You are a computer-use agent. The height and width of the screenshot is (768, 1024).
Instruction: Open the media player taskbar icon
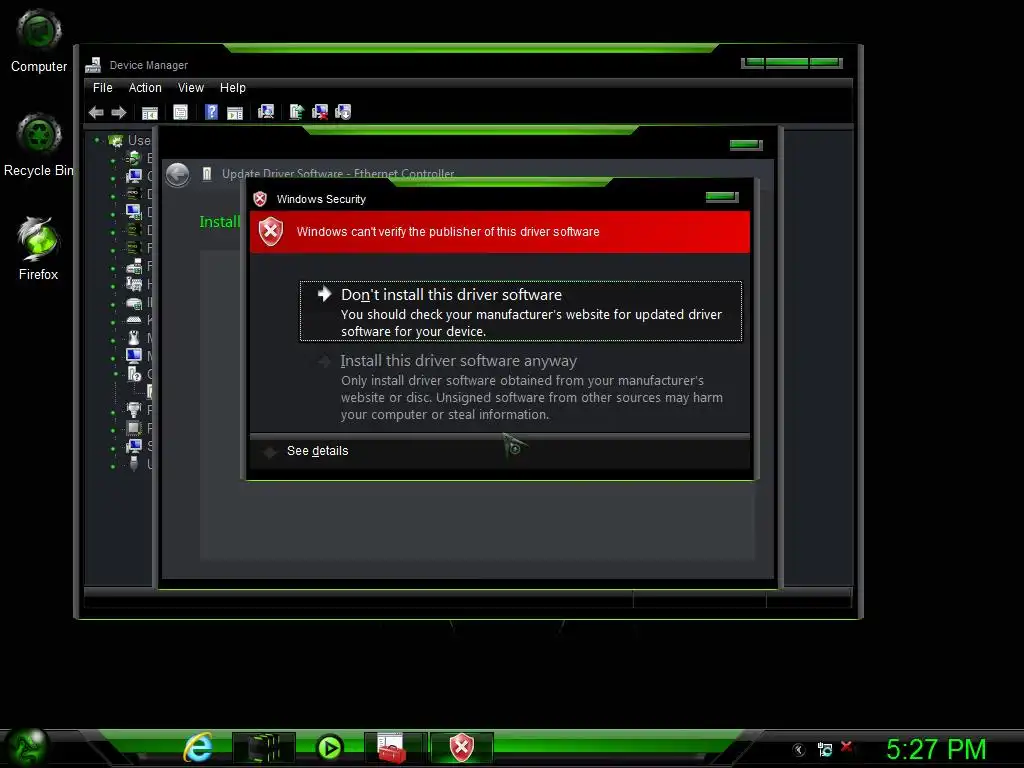point(329,747)
